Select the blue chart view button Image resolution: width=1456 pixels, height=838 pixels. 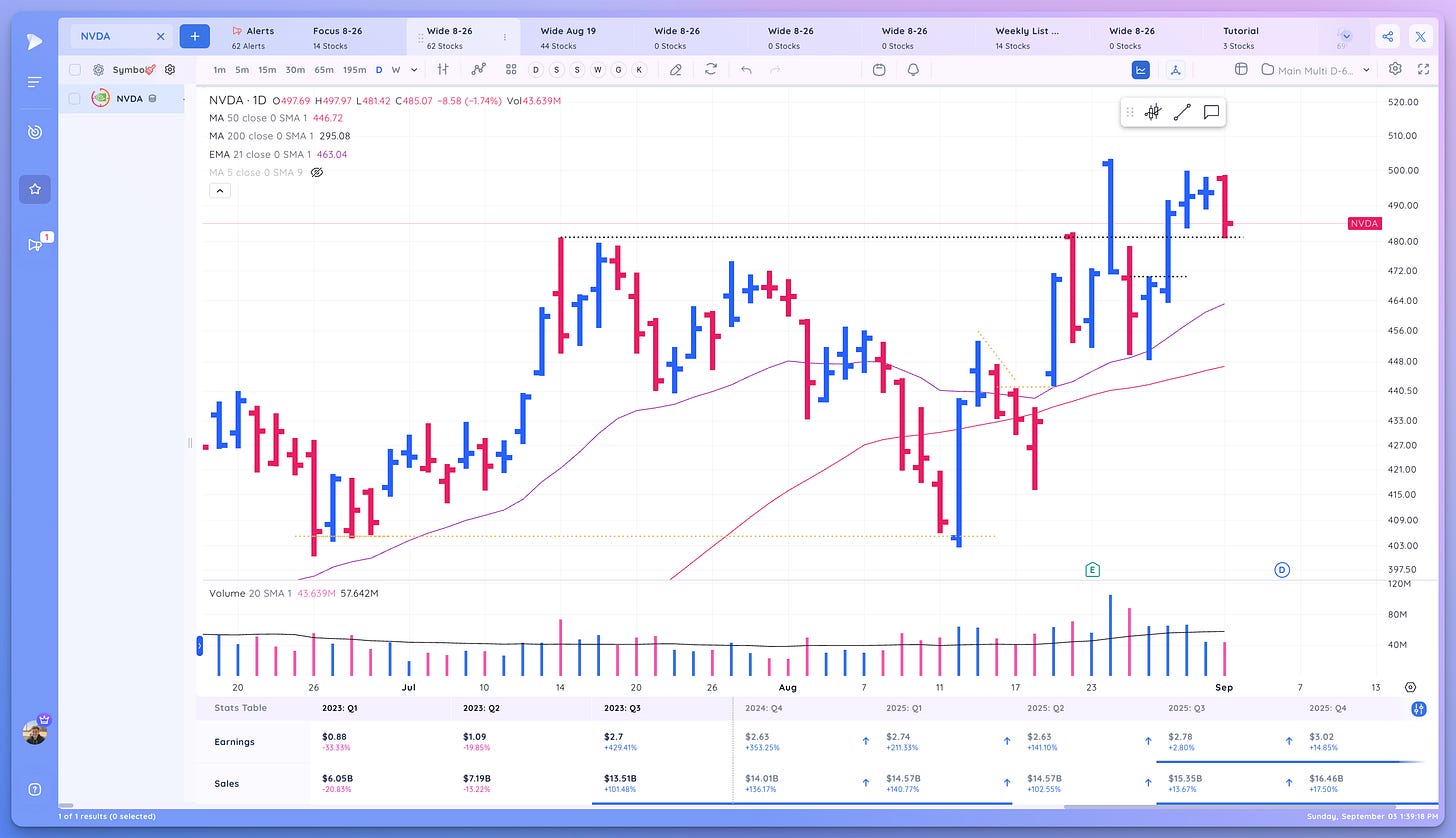1140,69
